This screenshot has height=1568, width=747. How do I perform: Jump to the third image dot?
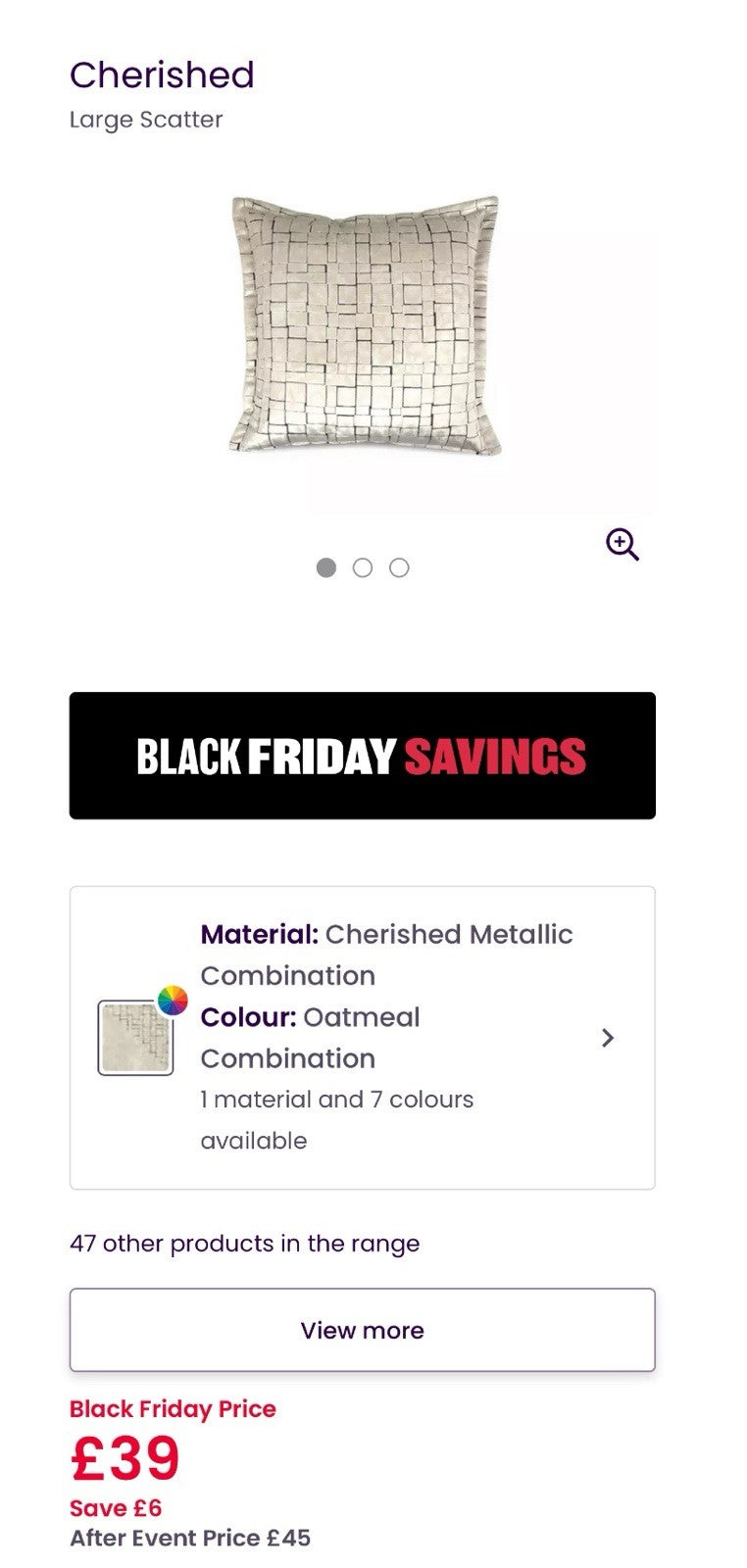pyautogui.click(x=399, y=567)
